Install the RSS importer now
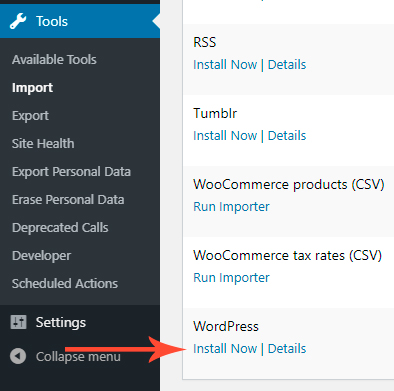The height and width of the screenshot is (391, 394). 225,64
